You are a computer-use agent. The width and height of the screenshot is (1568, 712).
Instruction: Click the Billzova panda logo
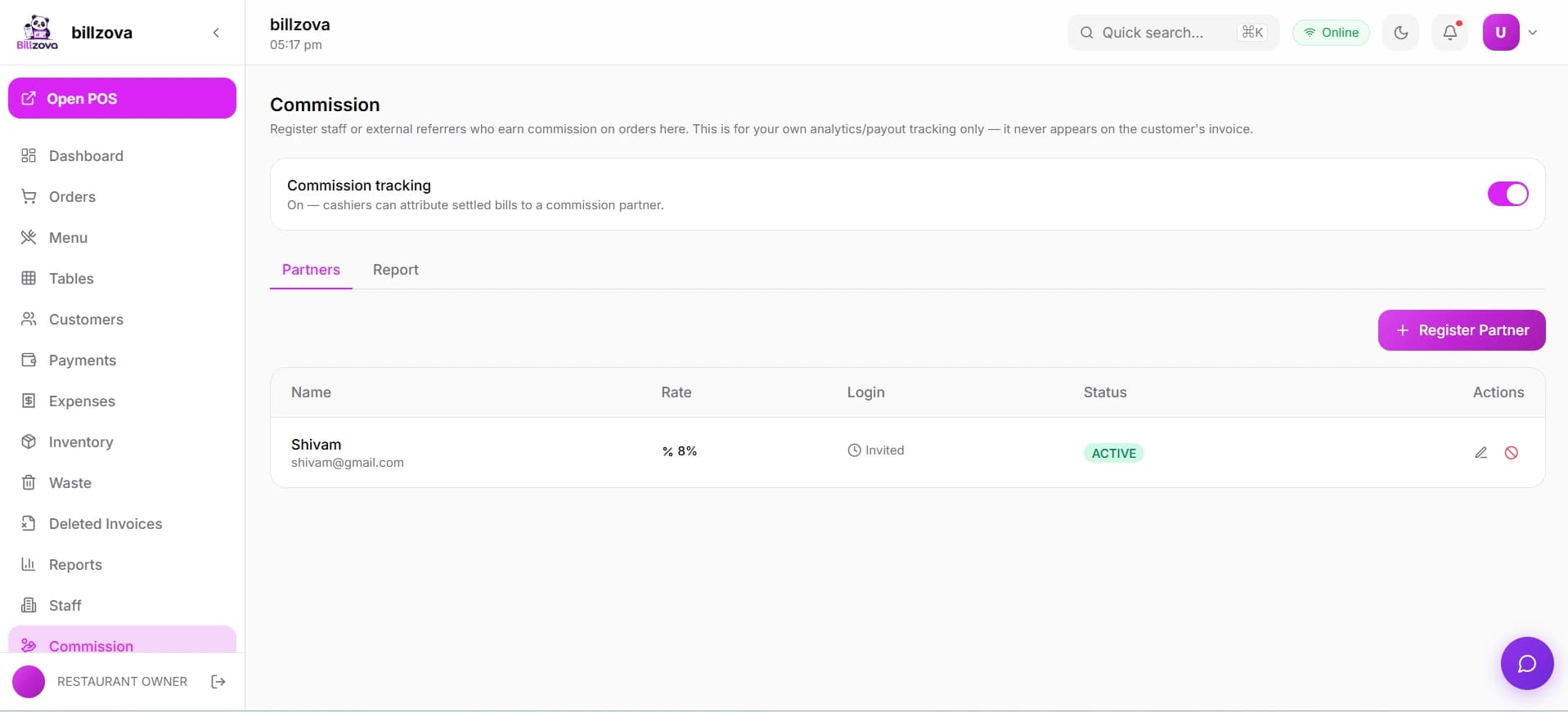37,33
